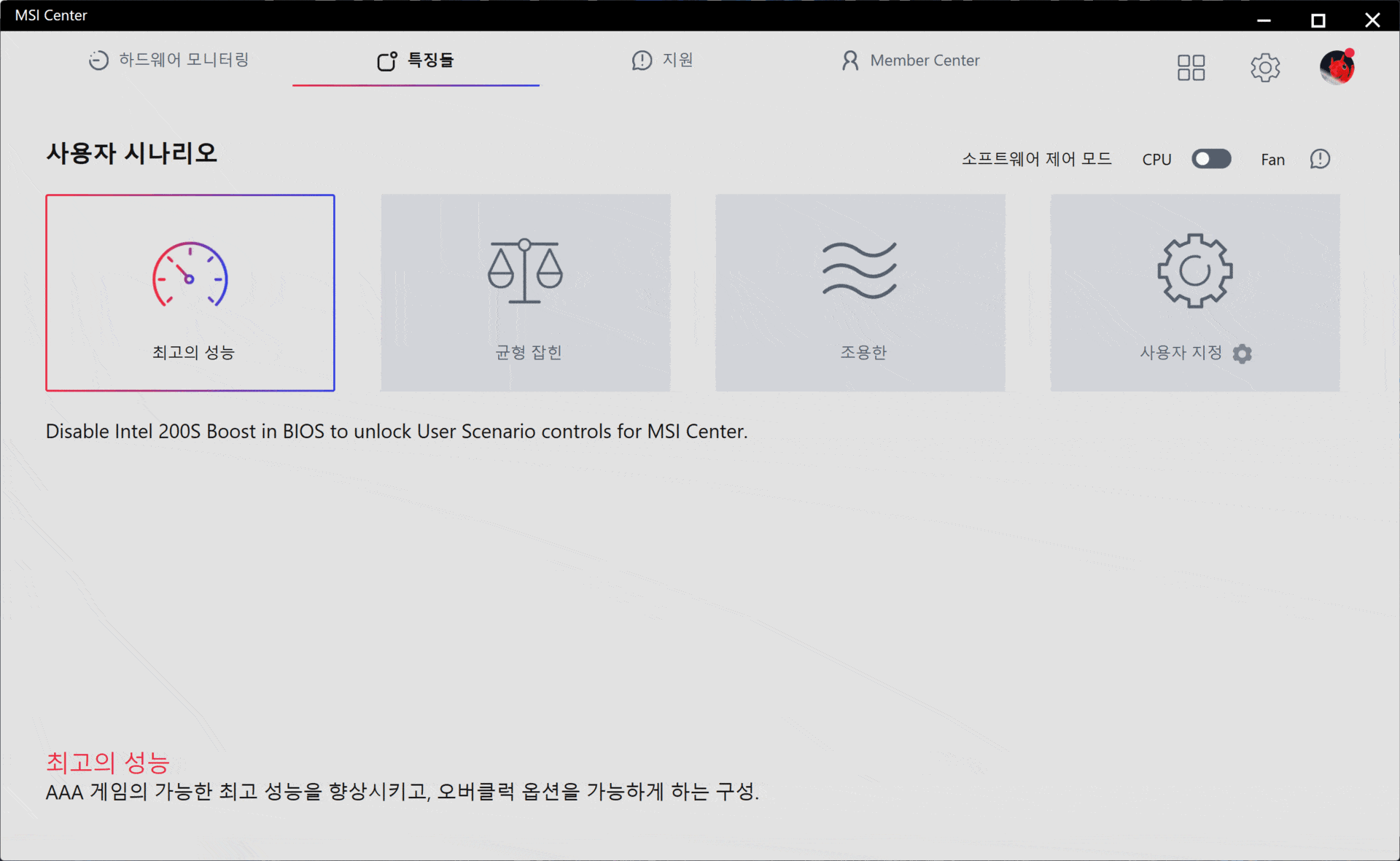Click the Fan label
The height and width of the screenshot is (861, 1400).
1272,160
